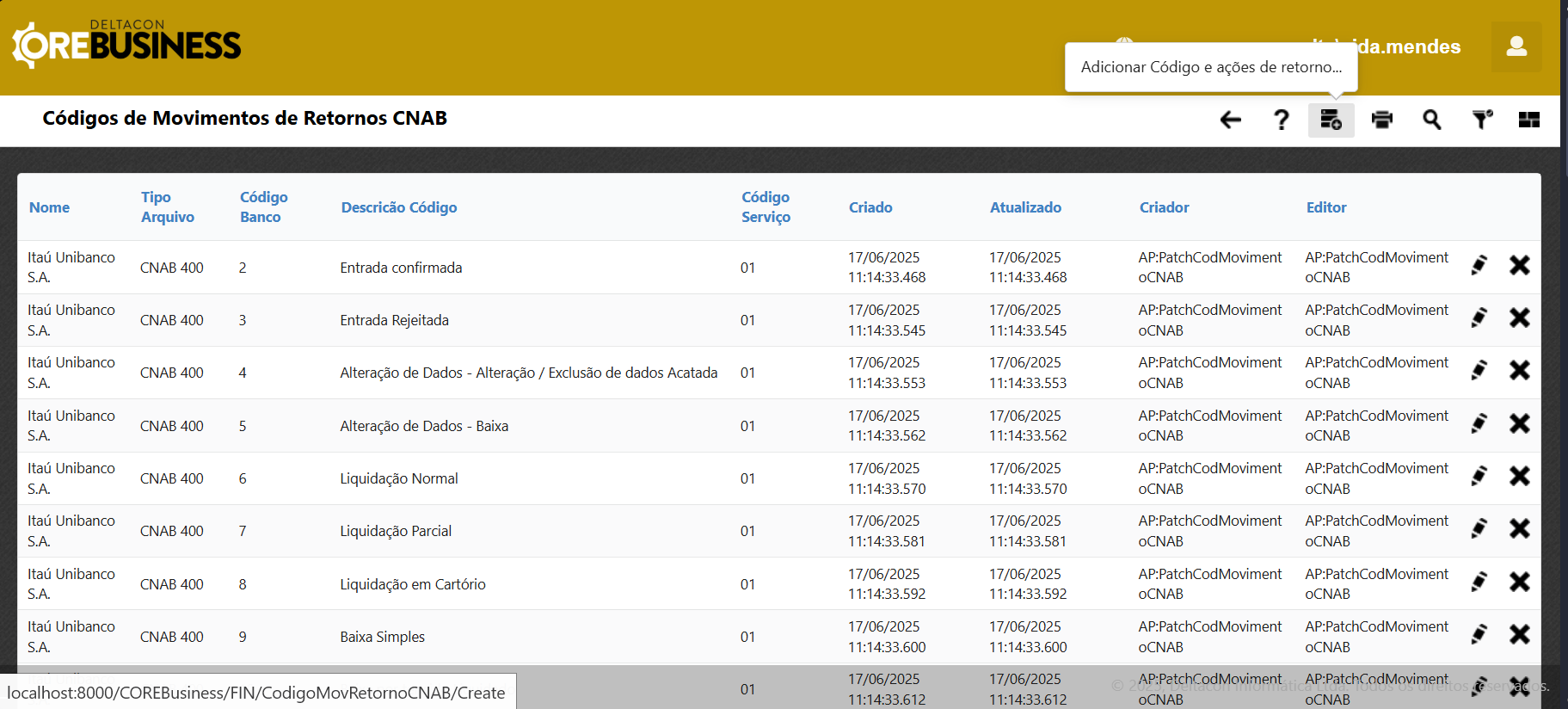1568x709 pixels.
Task: Delete the Entrada Rejeitada row
Action: (x=1519, y=318)
